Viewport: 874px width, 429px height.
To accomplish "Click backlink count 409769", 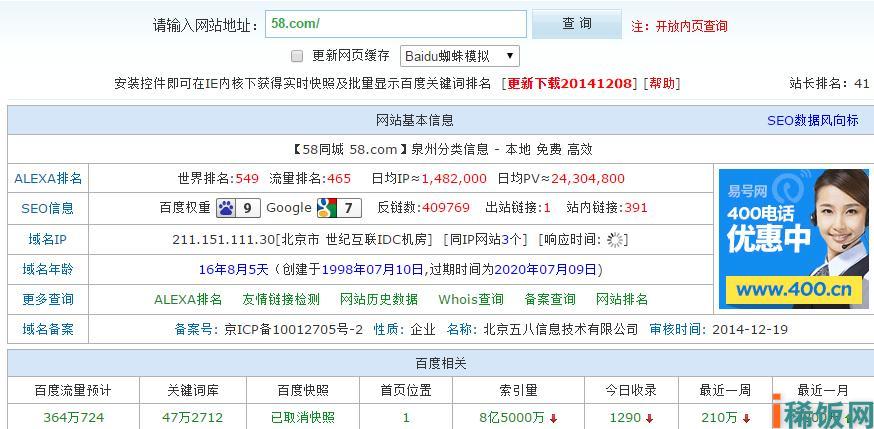I will pyautogui.click(x=446, y=208).
